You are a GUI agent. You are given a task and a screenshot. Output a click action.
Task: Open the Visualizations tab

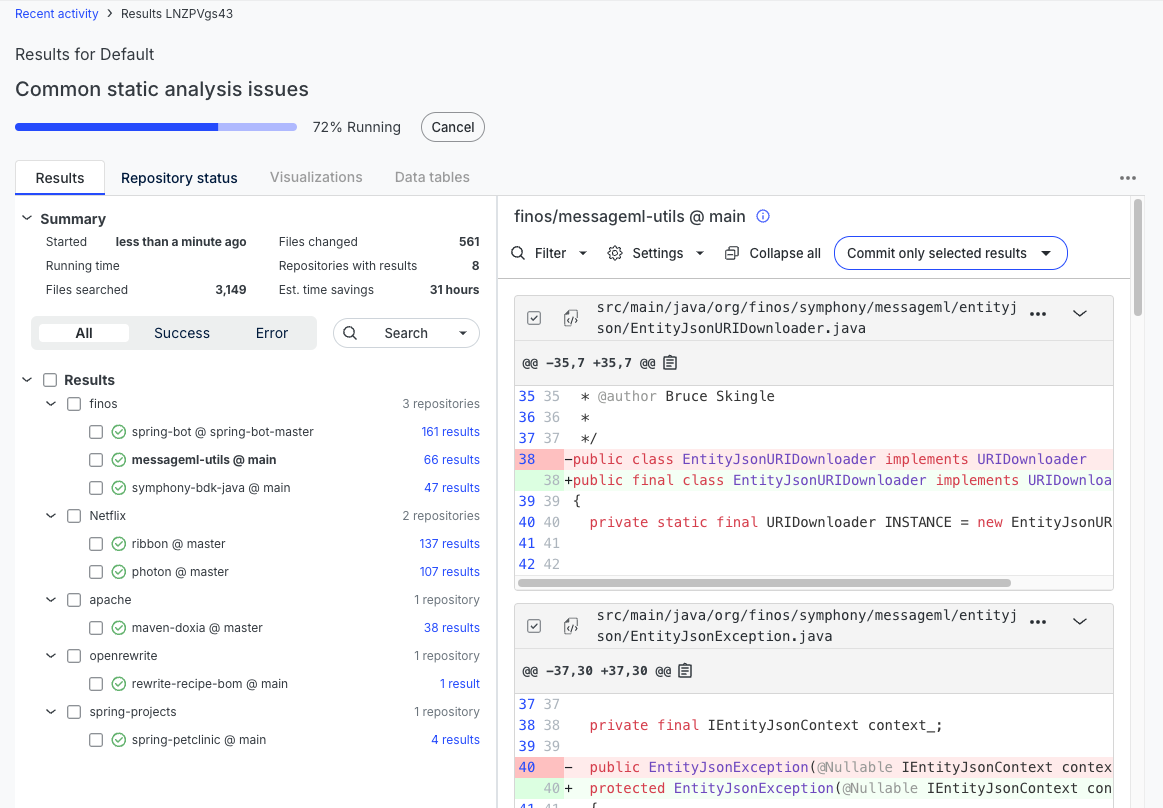click(316, 177)
